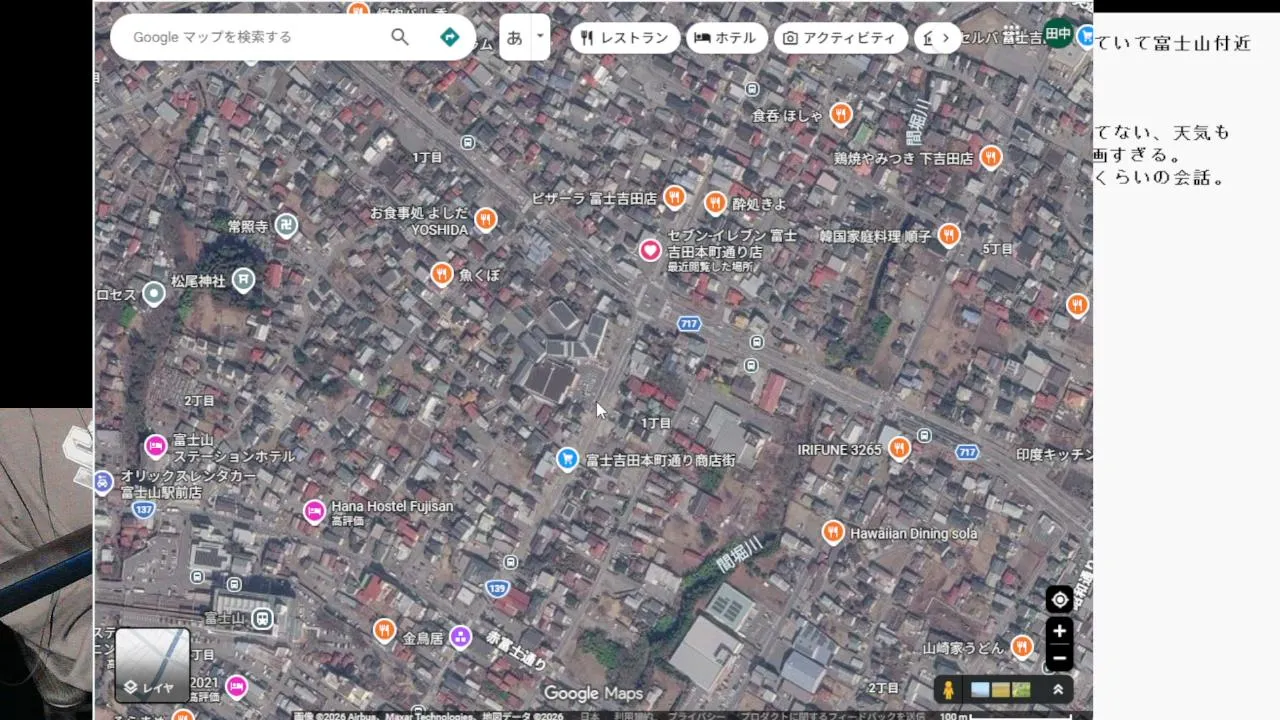Screen dimensions: 1280x720
Task: Click the Google Maps logo at the bottom
Action: coord(593,694)
